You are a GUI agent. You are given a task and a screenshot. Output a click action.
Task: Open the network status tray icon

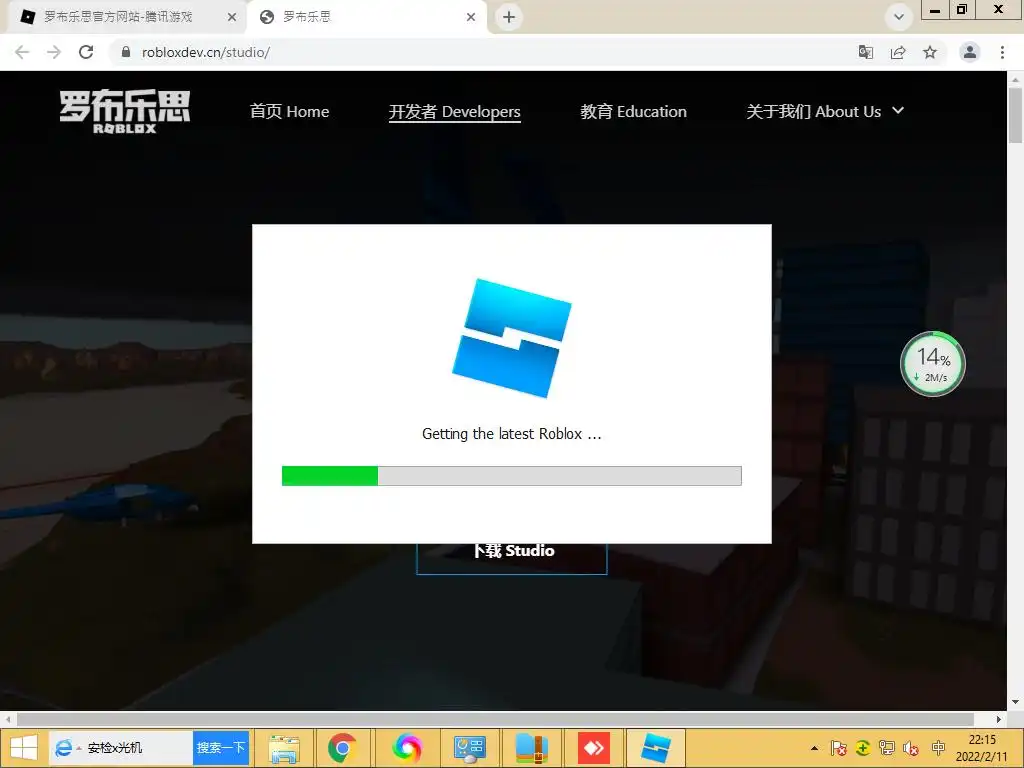click(x=887, y=748)
